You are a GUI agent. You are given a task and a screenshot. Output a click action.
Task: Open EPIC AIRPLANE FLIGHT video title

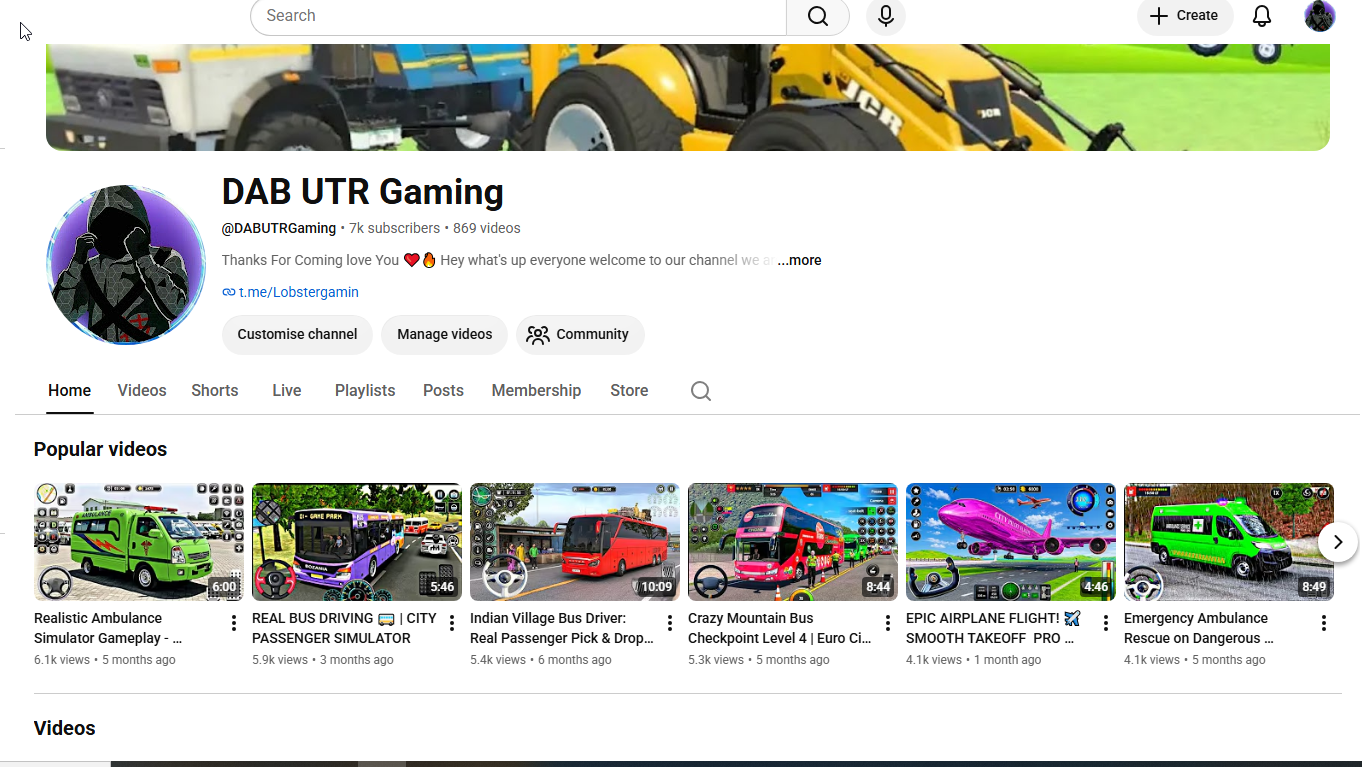tap(993, 628)
